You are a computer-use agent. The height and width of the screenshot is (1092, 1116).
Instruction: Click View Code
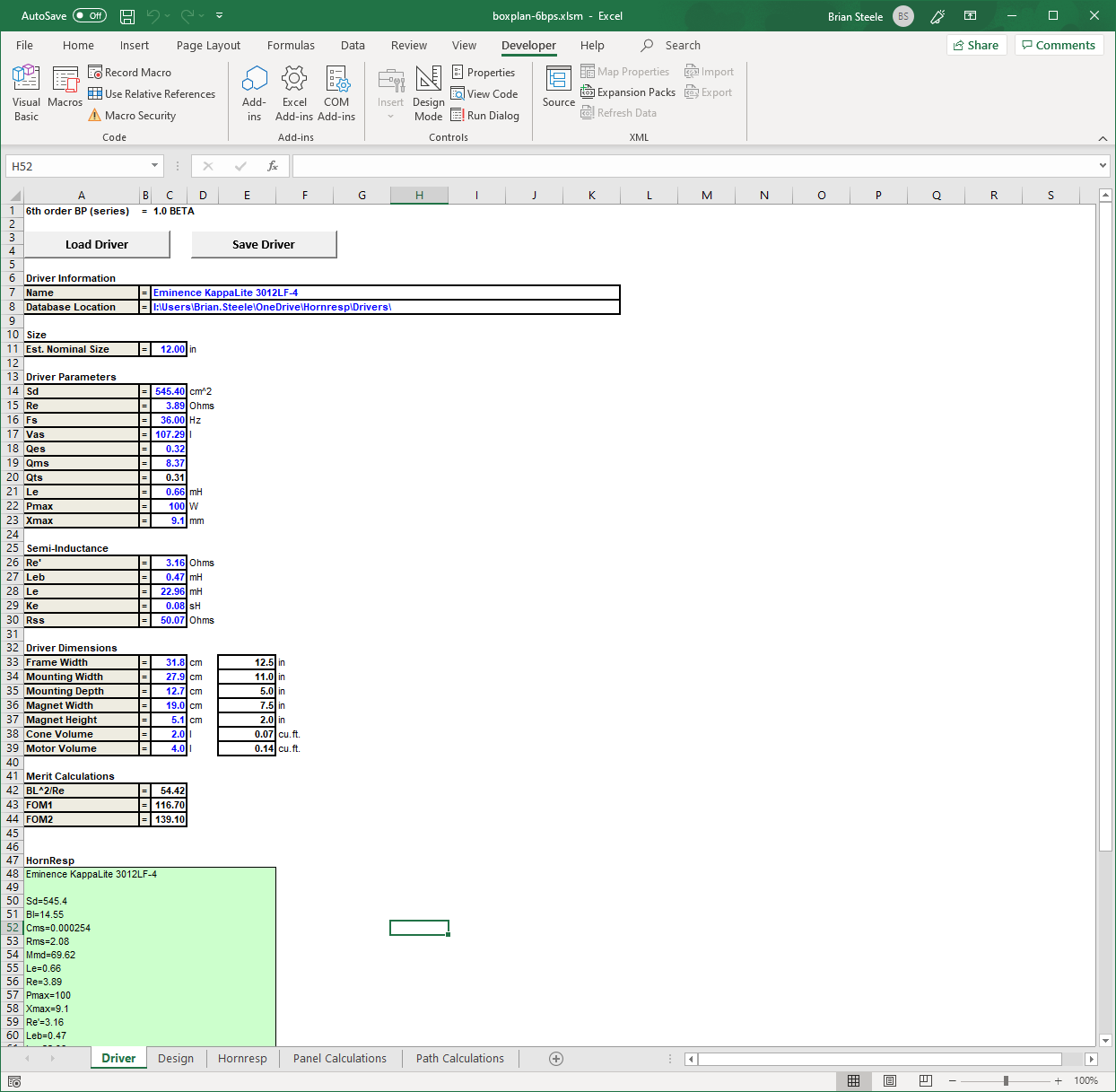484,93
